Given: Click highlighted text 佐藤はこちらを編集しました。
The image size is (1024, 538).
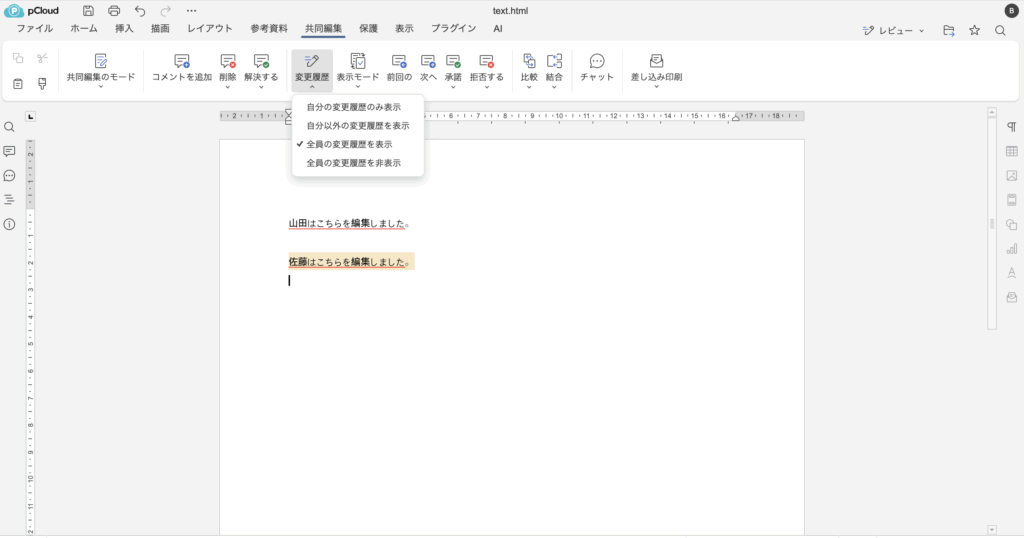Looking at the screenshot, I should (350, 262).
